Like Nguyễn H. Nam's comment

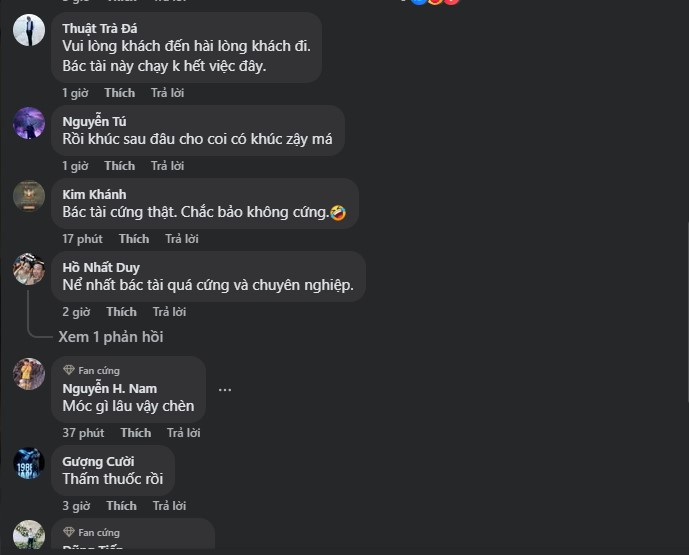click(x=135, y=433)
